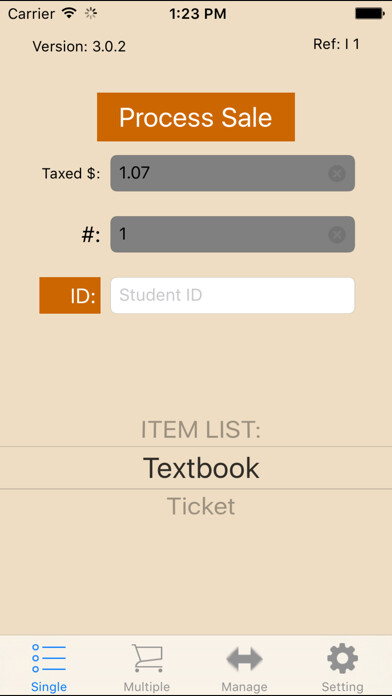The height and width of the screenshot is (696, 392).
Task: Select Textbook in the item picker
Action: tap(201, 468)
